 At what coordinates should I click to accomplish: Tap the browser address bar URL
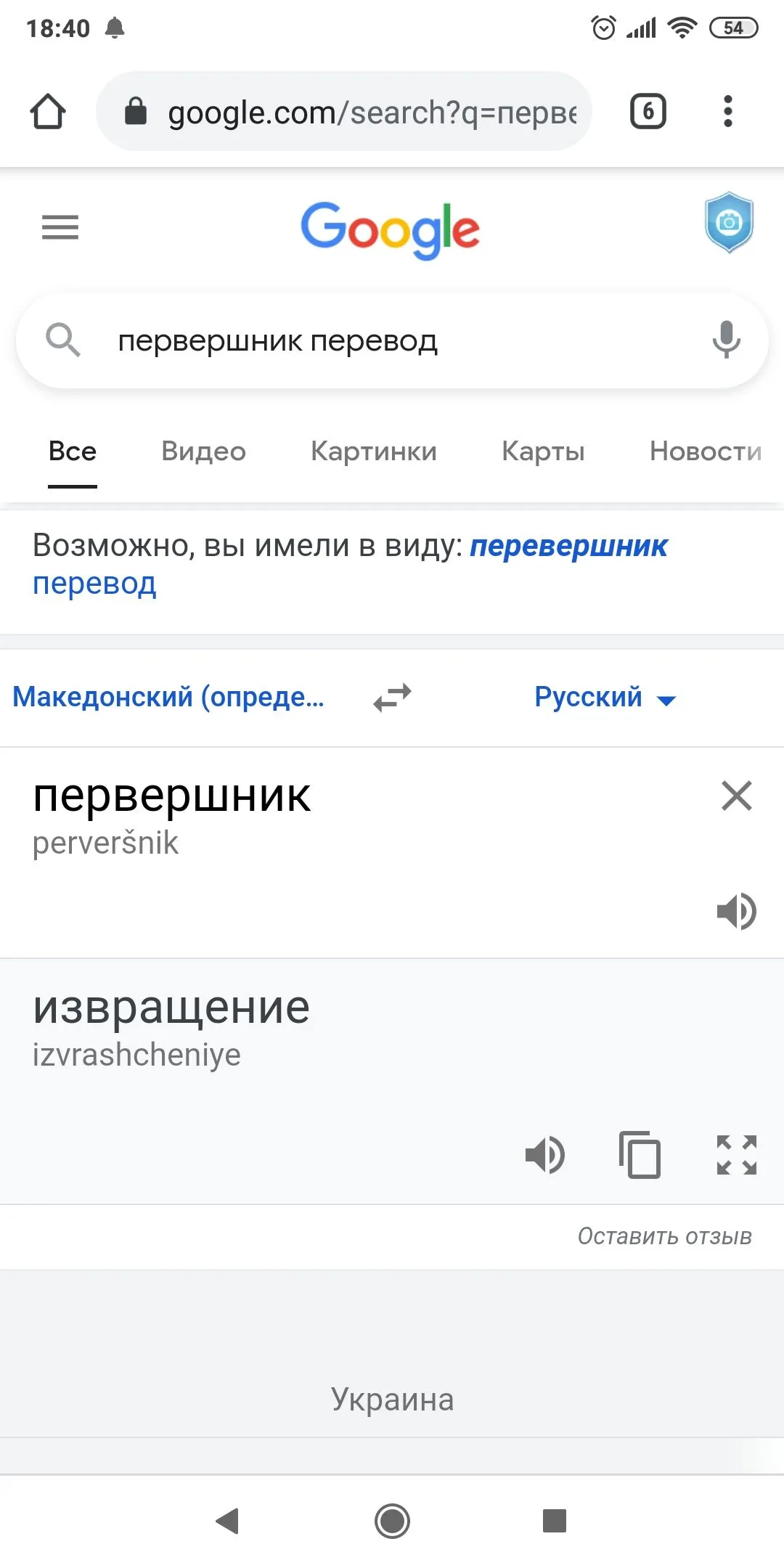click(372, 113)
